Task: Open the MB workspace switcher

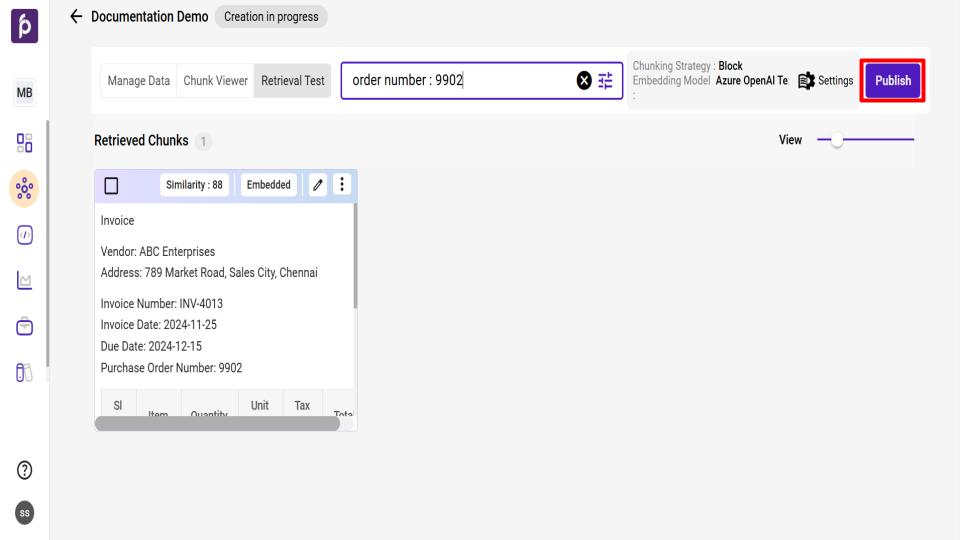Action: click(24, 94)
